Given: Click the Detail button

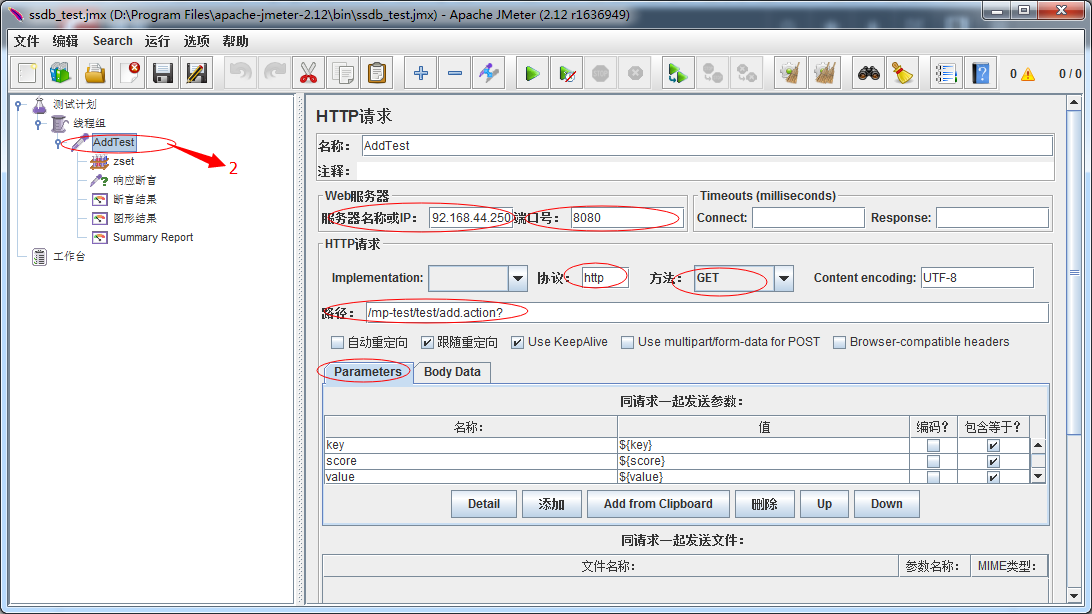Looking at the screenshot, I should (x=484, y=504).
